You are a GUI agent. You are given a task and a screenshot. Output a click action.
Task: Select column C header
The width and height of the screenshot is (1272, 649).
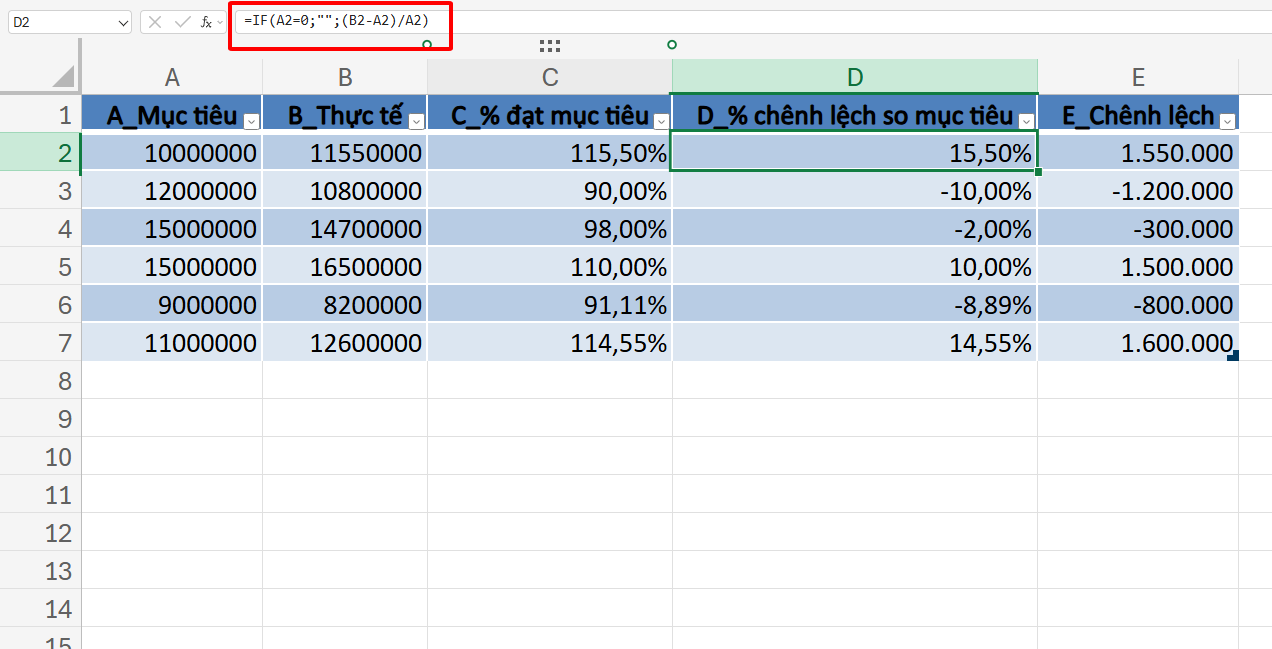click(550, 77)
